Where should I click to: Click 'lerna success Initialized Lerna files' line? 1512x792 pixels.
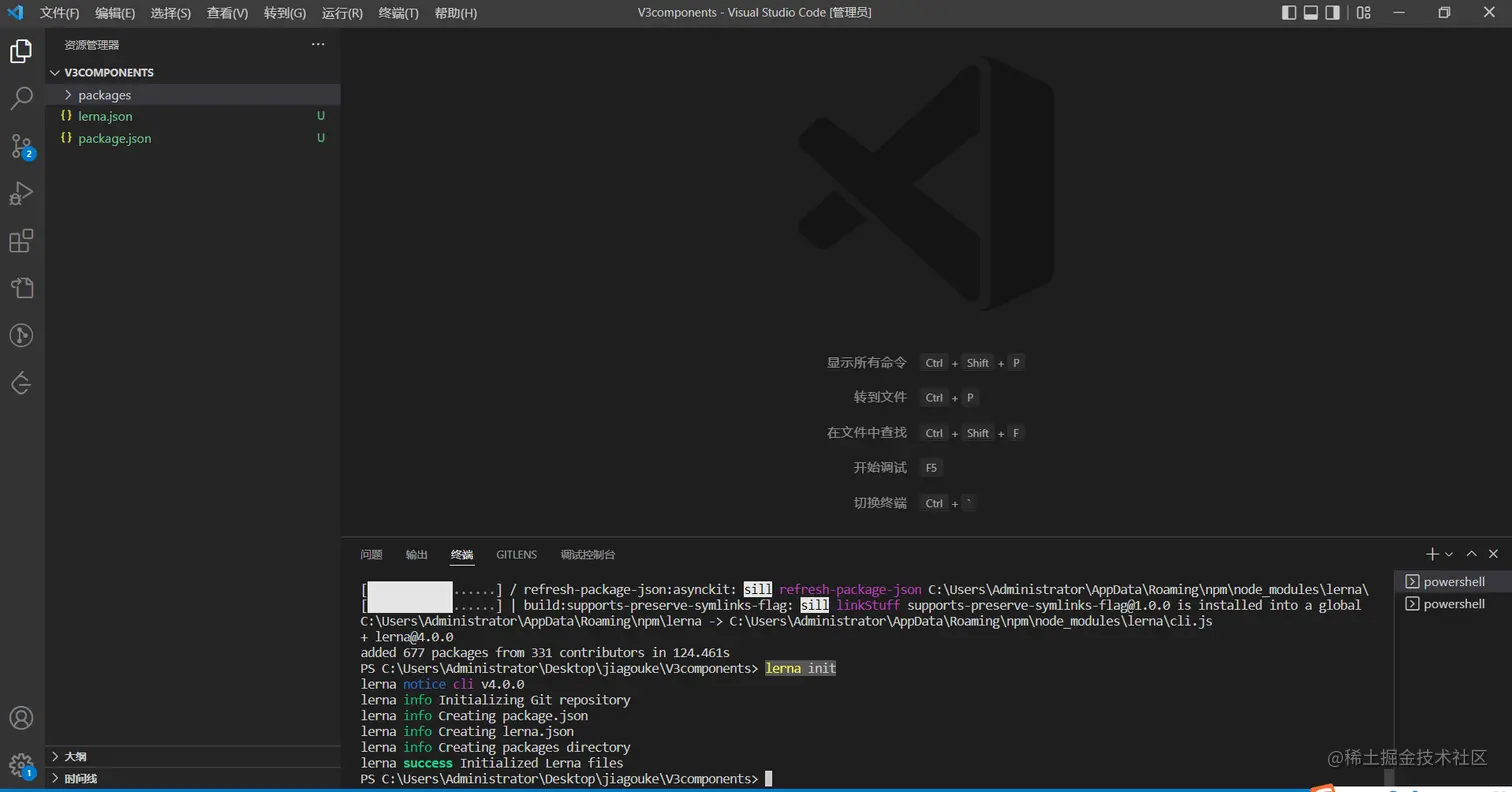[x=492, y=763]
